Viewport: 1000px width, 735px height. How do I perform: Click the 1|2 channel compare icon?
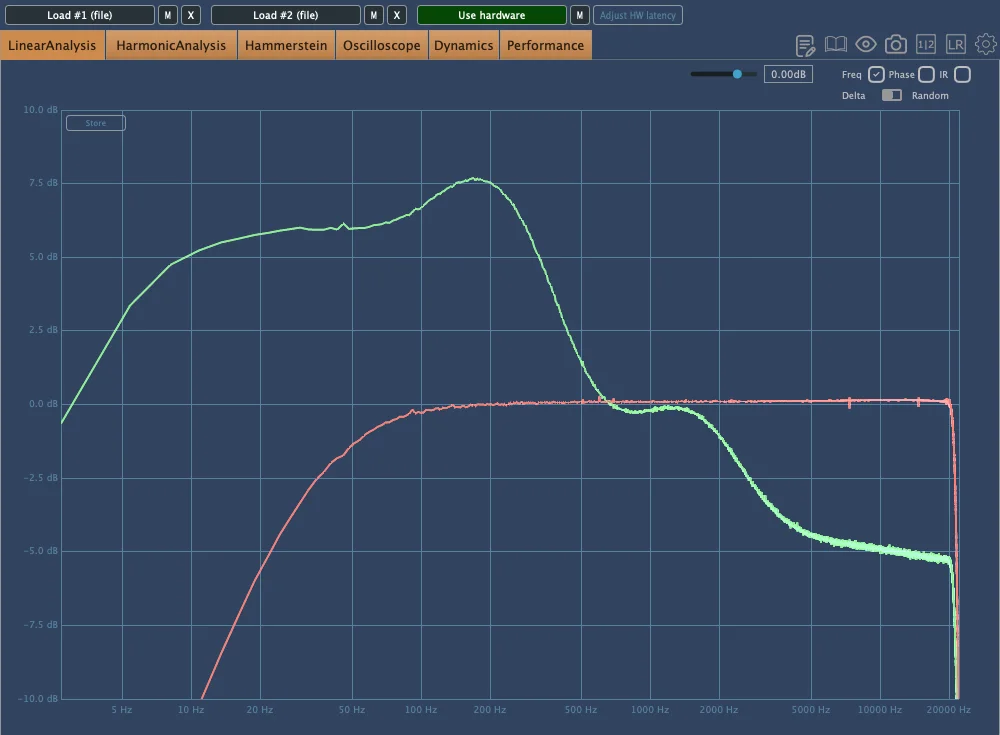coord(926,45)
